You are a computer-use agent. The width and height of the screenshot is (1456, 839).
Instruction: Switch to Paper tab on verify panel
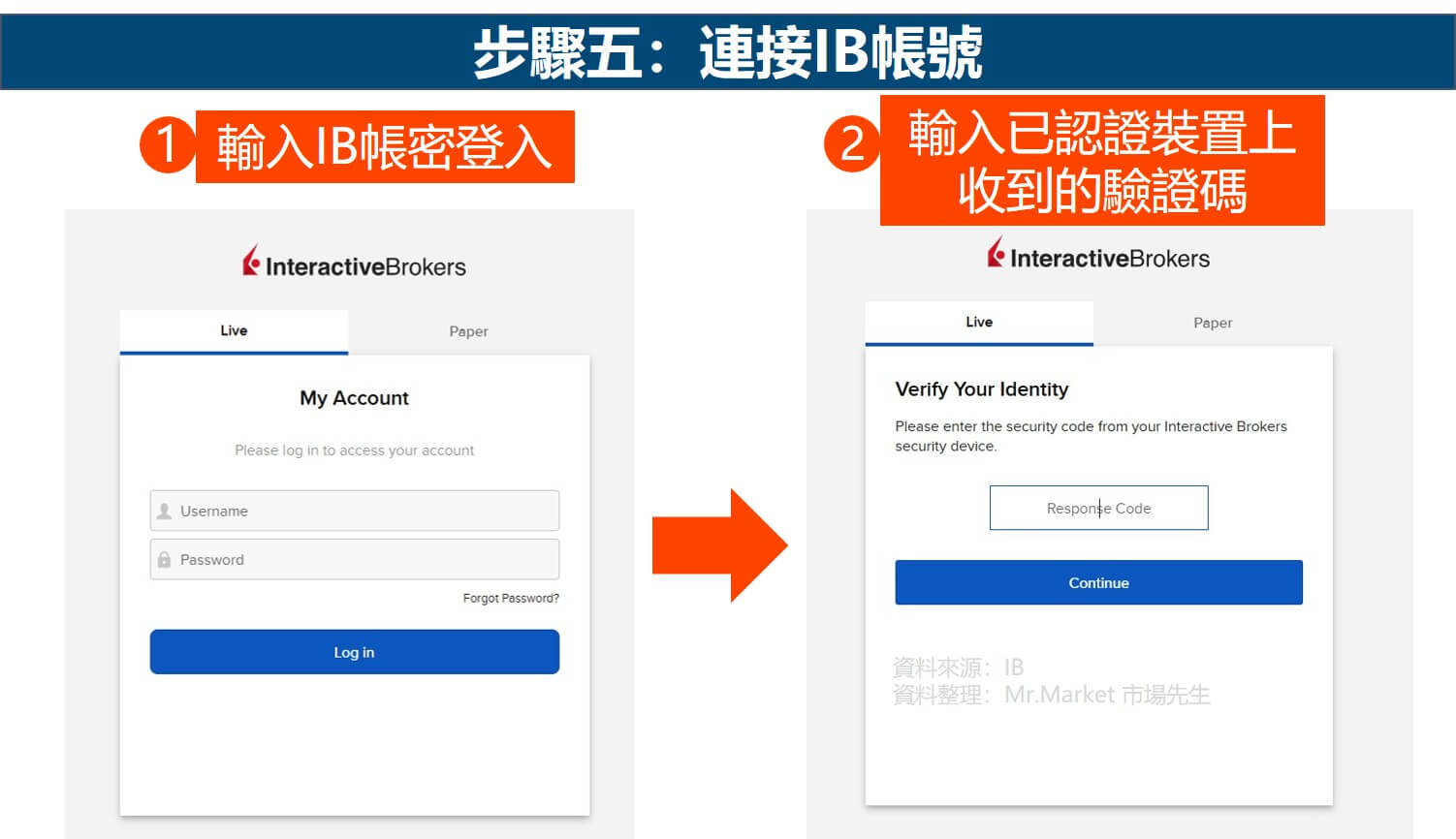(1213, 323)
